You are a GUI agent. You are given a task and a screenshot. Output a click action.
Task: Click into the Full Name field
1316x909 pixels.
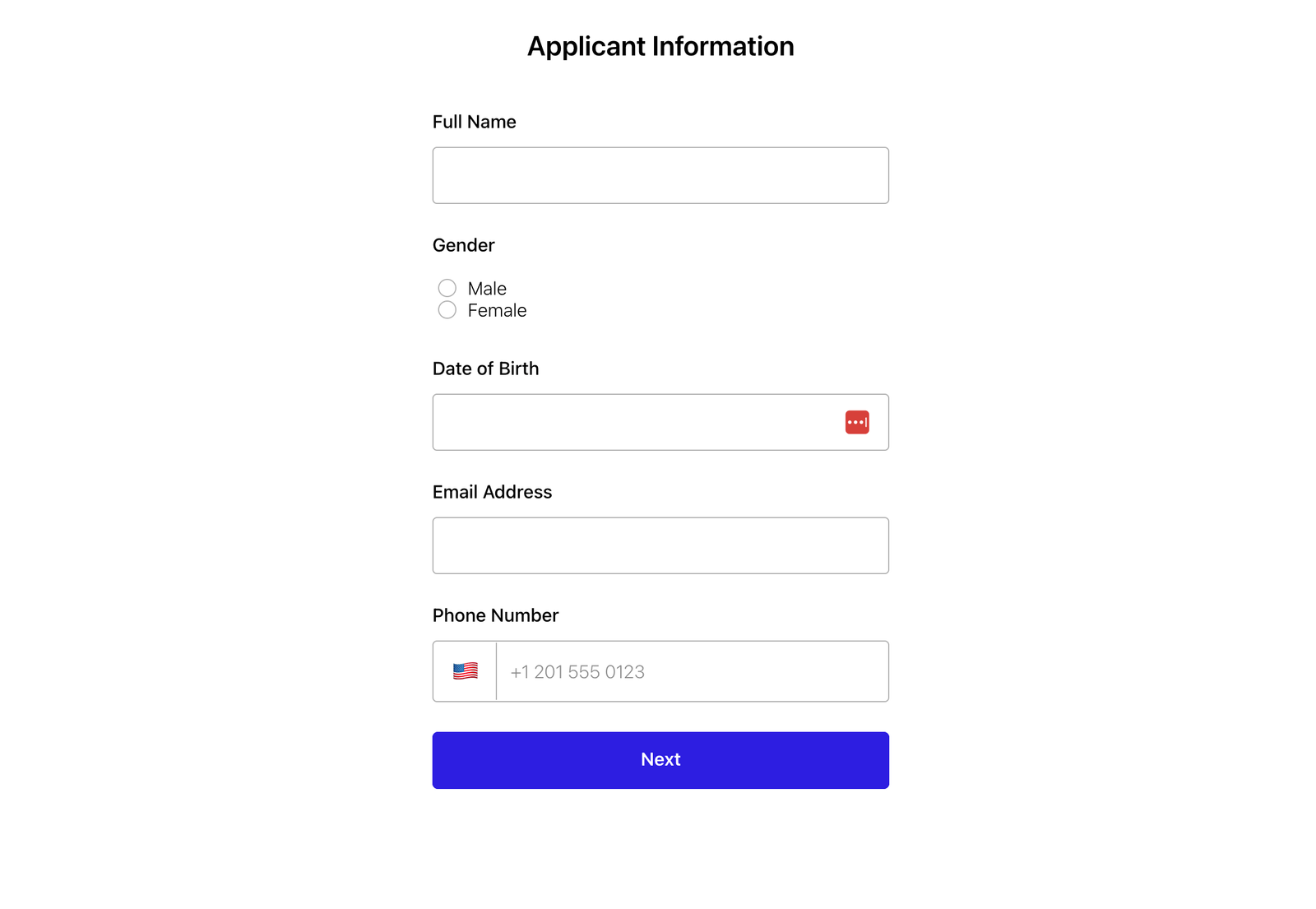pos(660,174)
